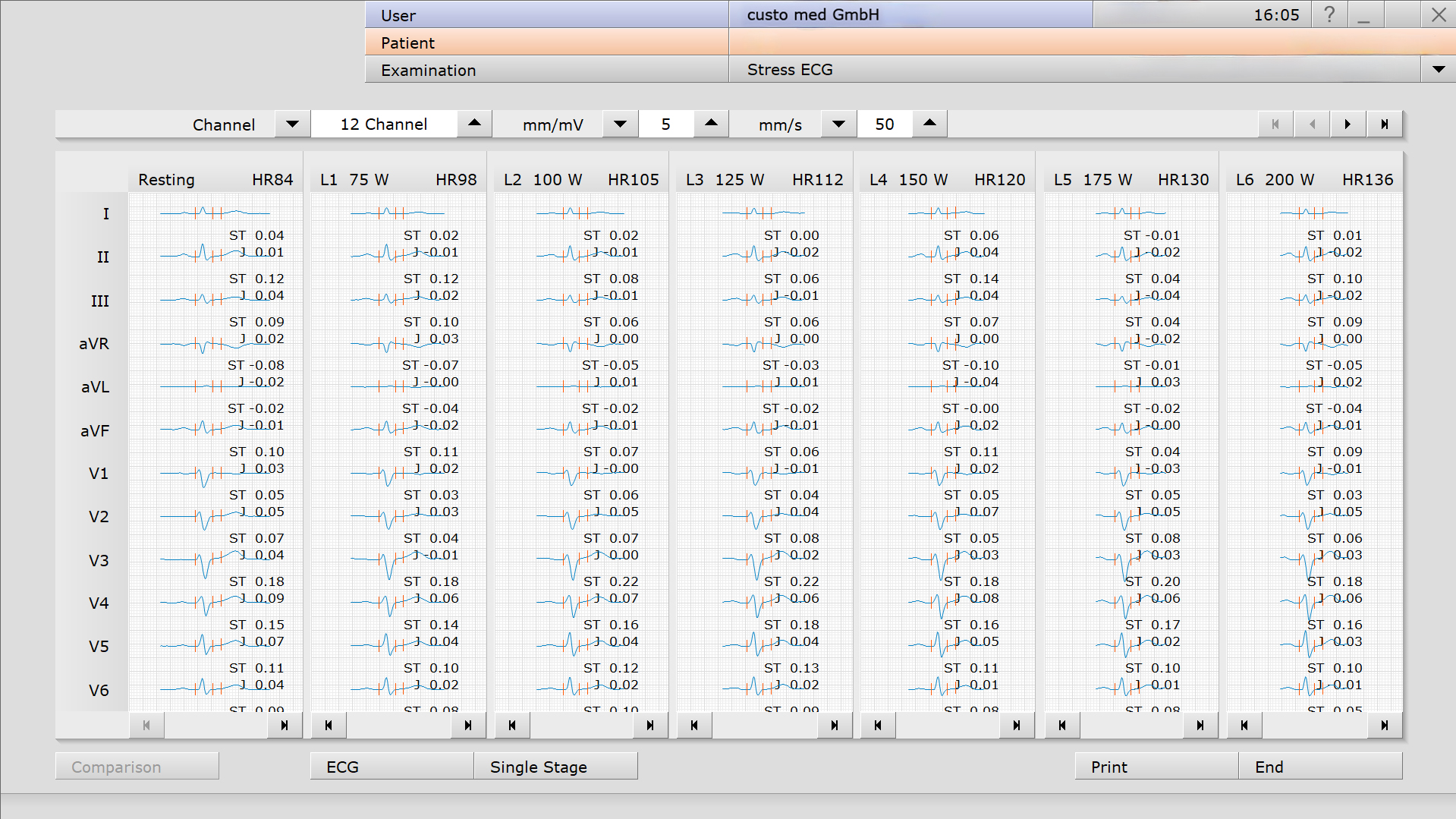Image resolution: width=1456 pixels, height=819 pixels.
Task: Print the stress ECG report
Action: click(x=1157, y=766)
